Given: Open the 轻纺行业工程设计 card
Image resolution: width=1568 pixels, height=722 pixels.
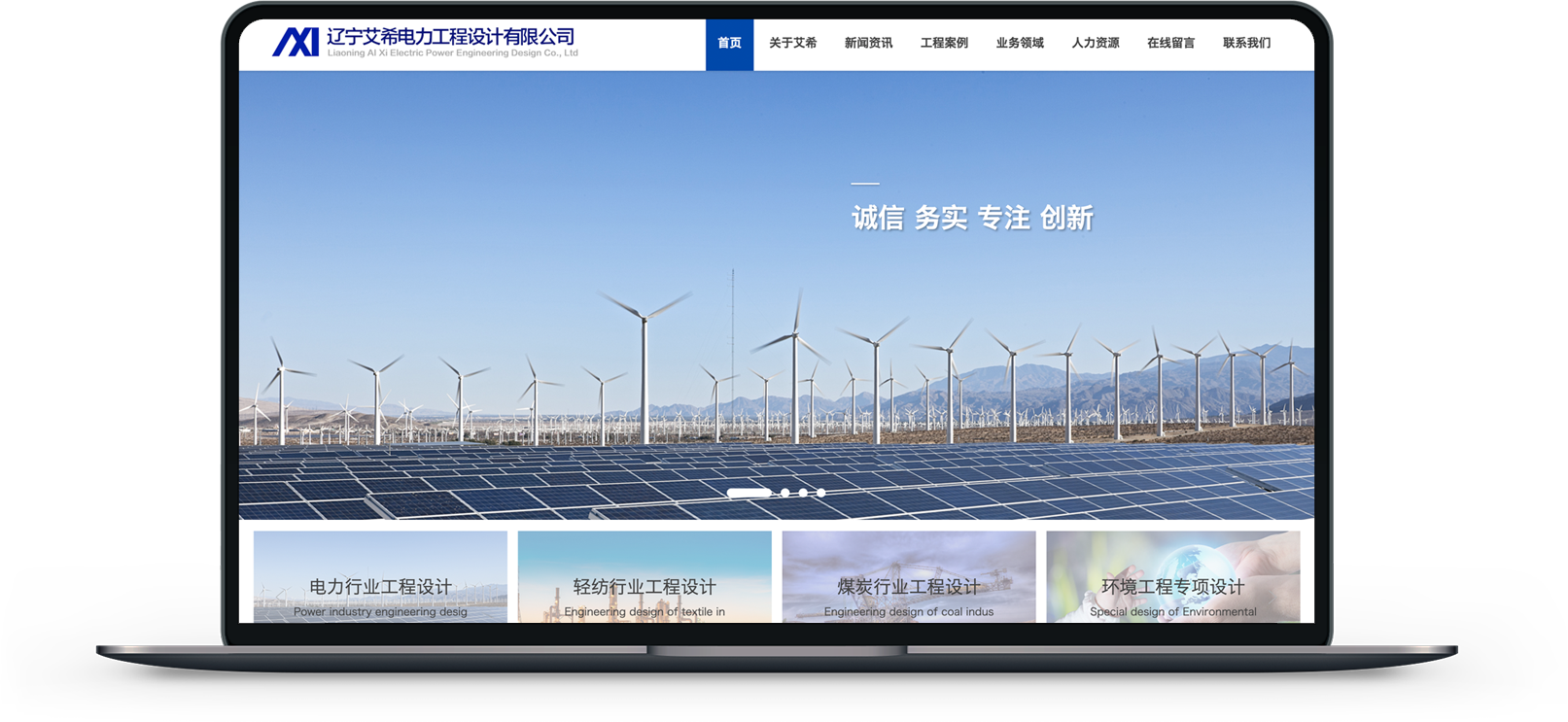Looking at the screenshot, I should click(x=645, y=576).
